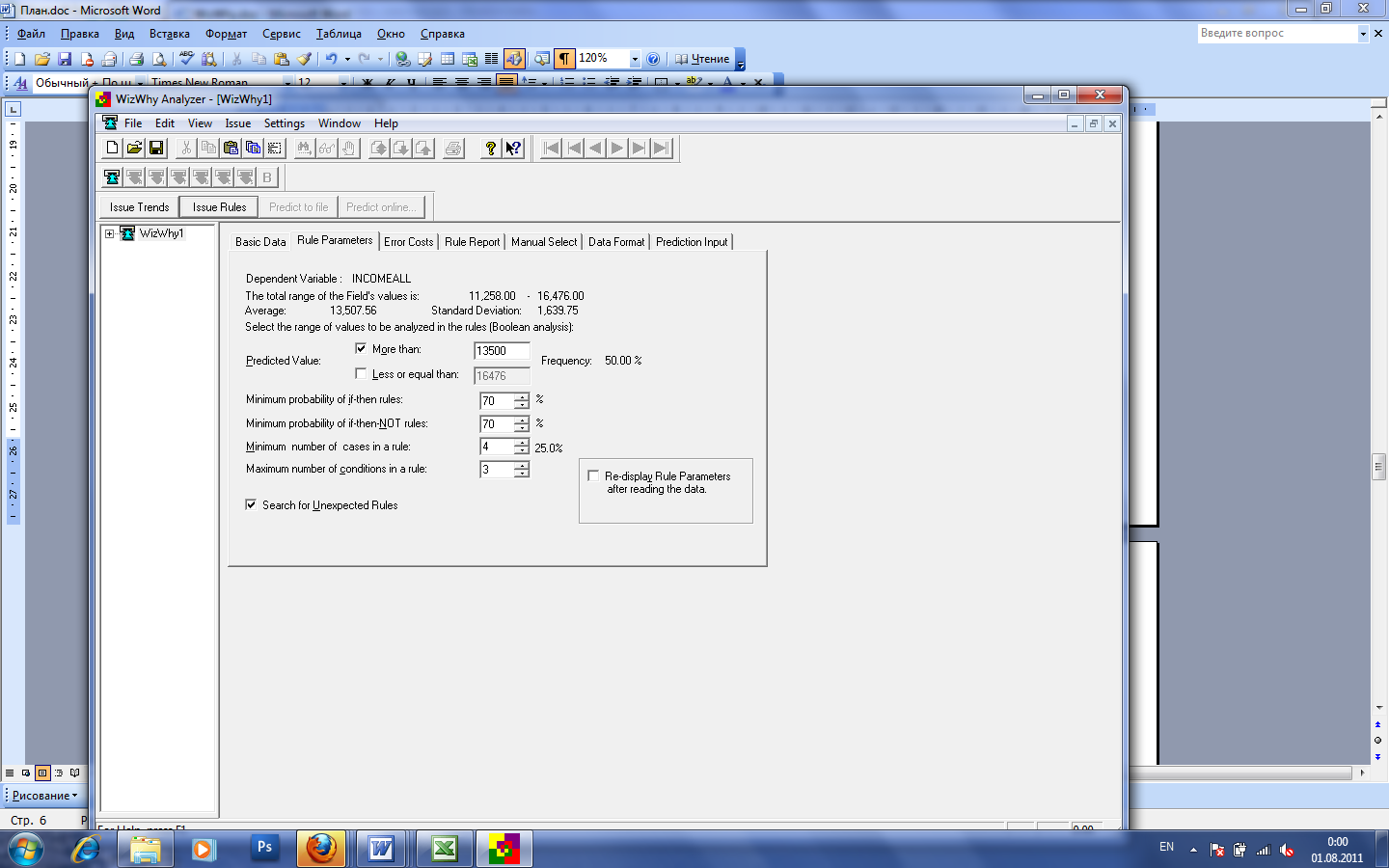Click the yellow question mark Help icon
The image size is (1389, 868).
[491, 148]
